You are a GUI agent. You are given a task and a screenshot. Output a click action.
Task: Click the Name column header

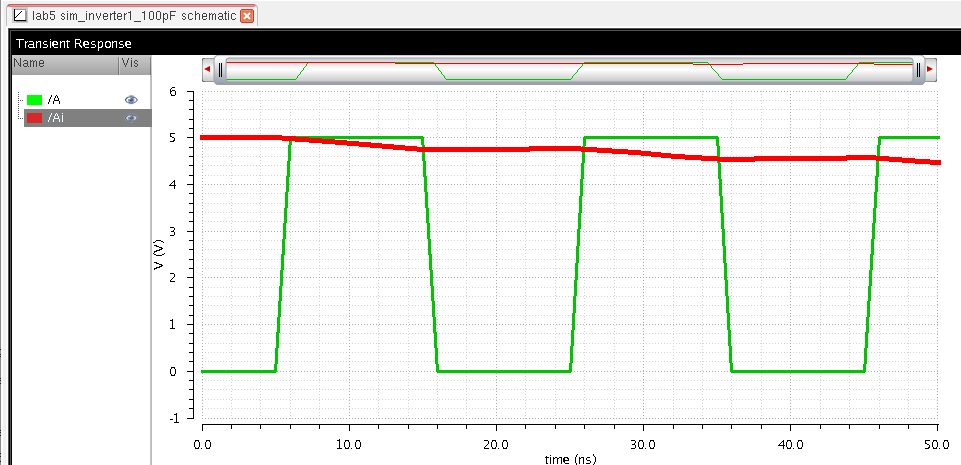click(x=64, y=63)
